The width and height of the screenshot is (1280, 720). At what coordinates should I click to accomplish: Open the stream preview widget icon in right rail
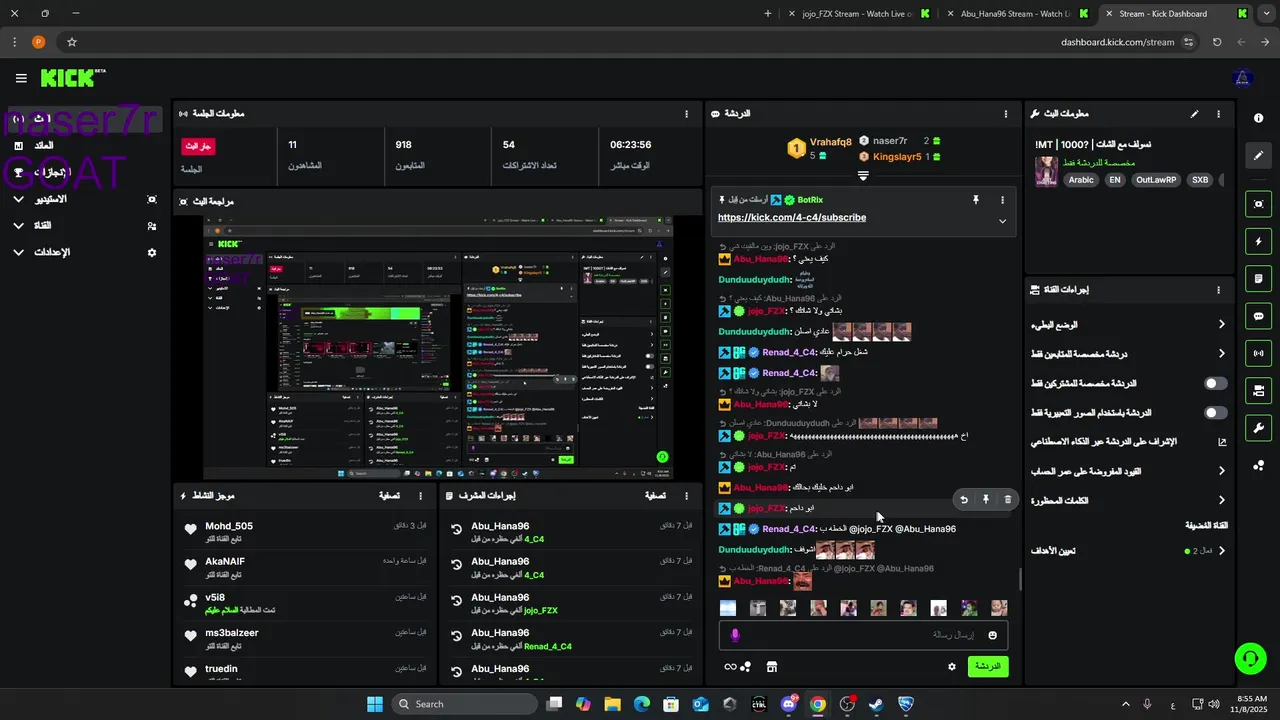[1258, 204]
